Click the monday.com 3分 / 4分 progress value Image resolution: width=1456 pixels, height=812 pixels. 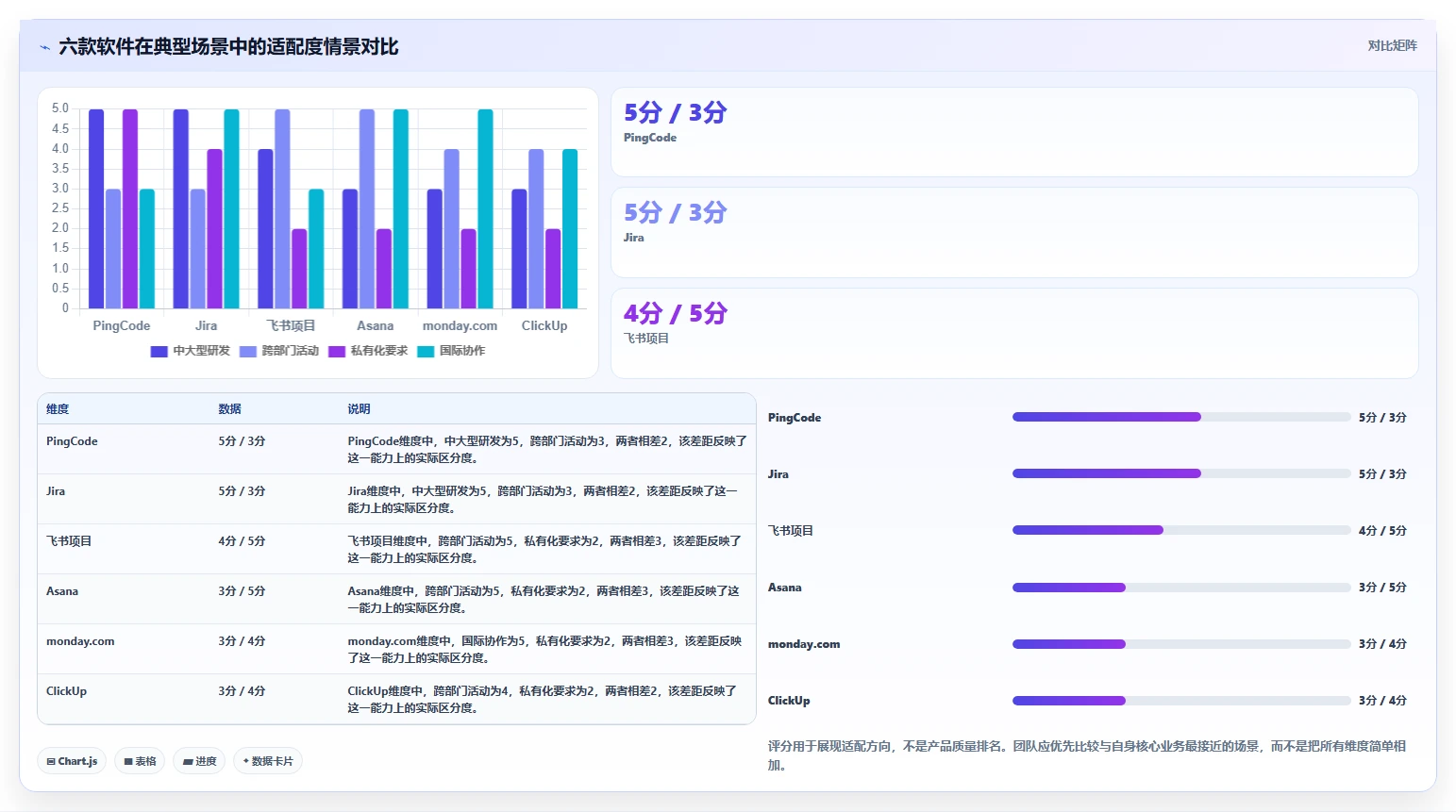click(1382, 644)
